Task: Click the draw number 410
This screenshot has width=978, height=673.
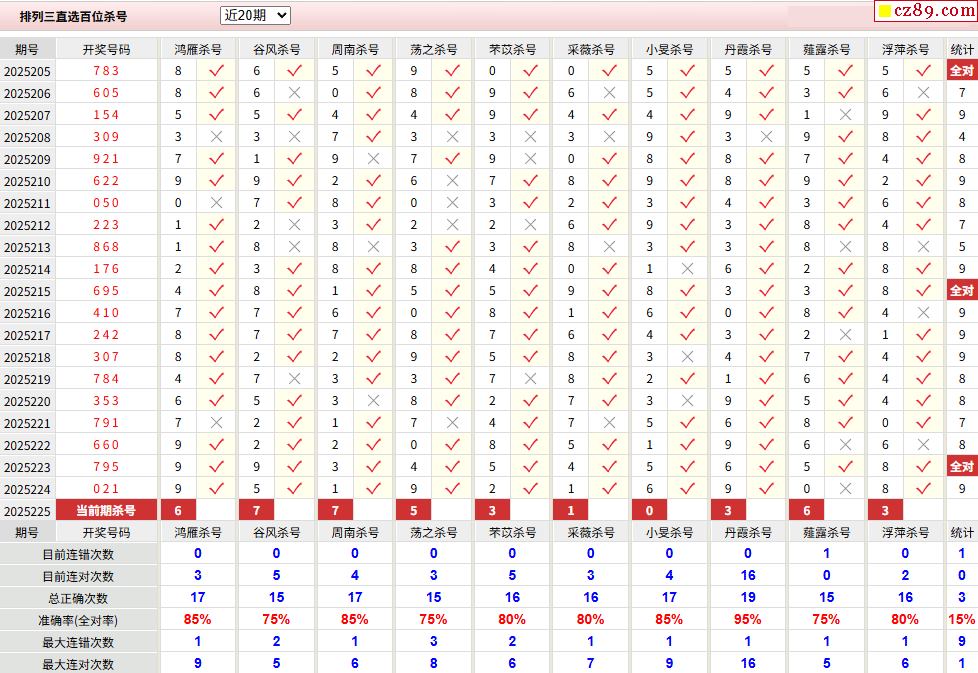Action: click(x=106, y=313)
